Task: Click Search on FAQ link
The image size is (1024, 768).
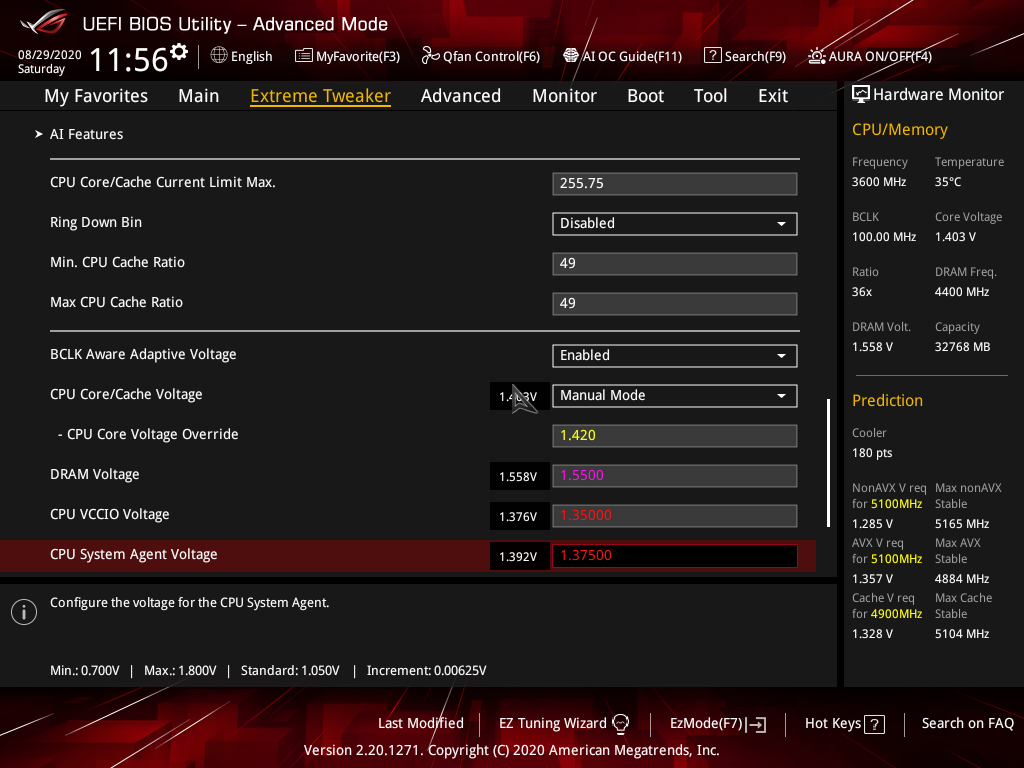Action: [967, 723]
